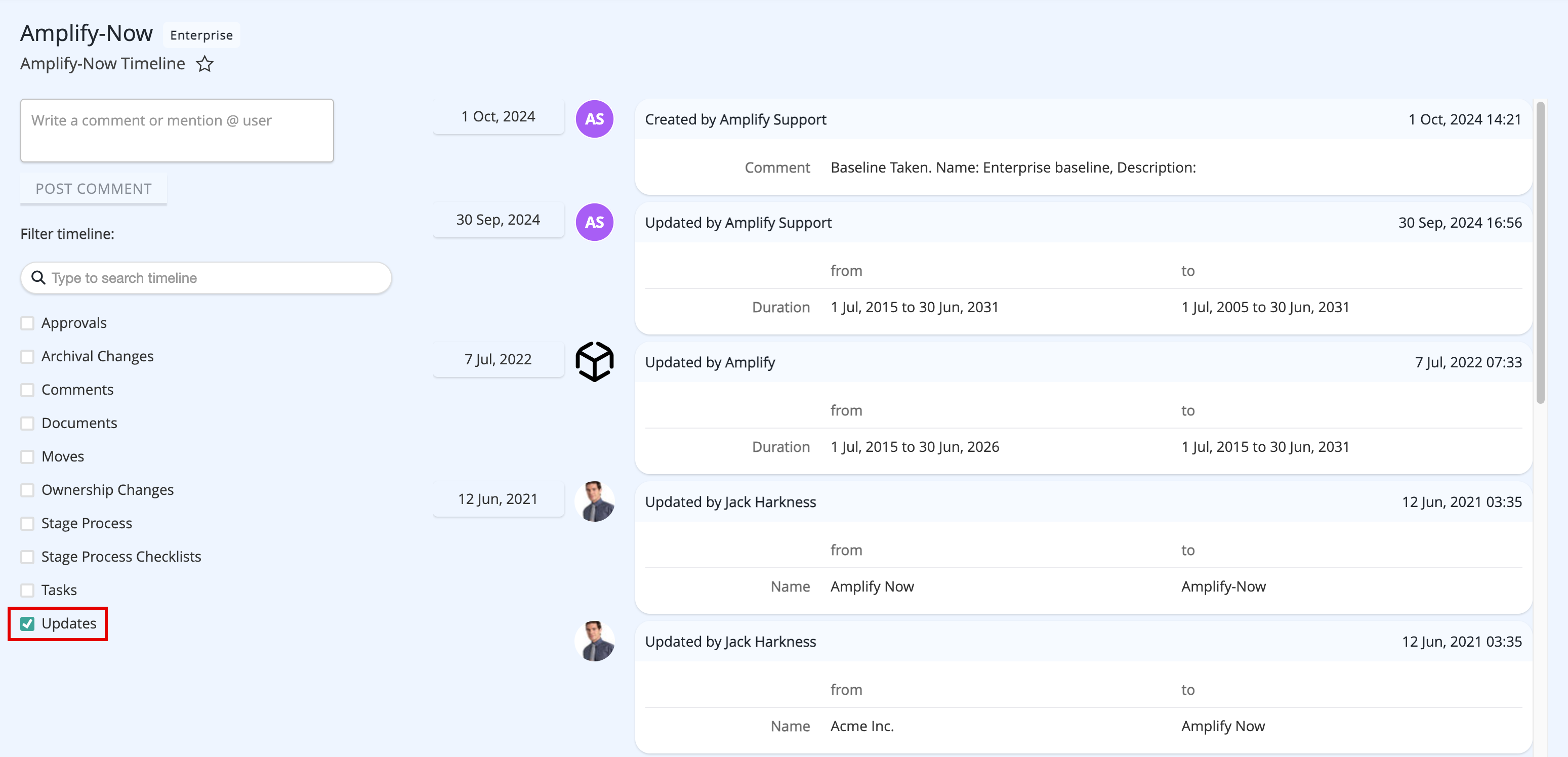Click the Acme Inc. old name value

click(862, 726)
